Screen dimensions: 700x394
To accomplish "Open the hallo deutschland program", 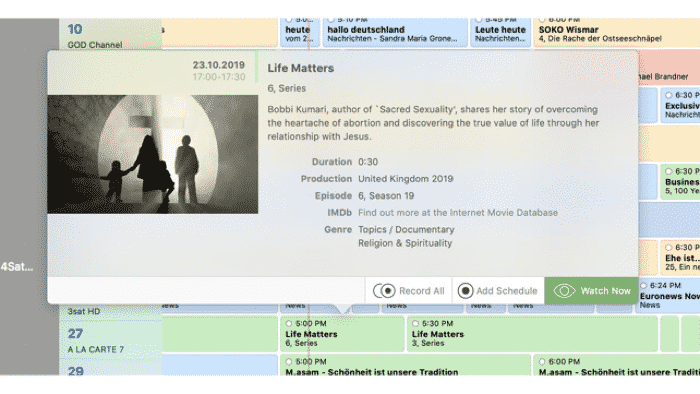I will tap(395, 32).
